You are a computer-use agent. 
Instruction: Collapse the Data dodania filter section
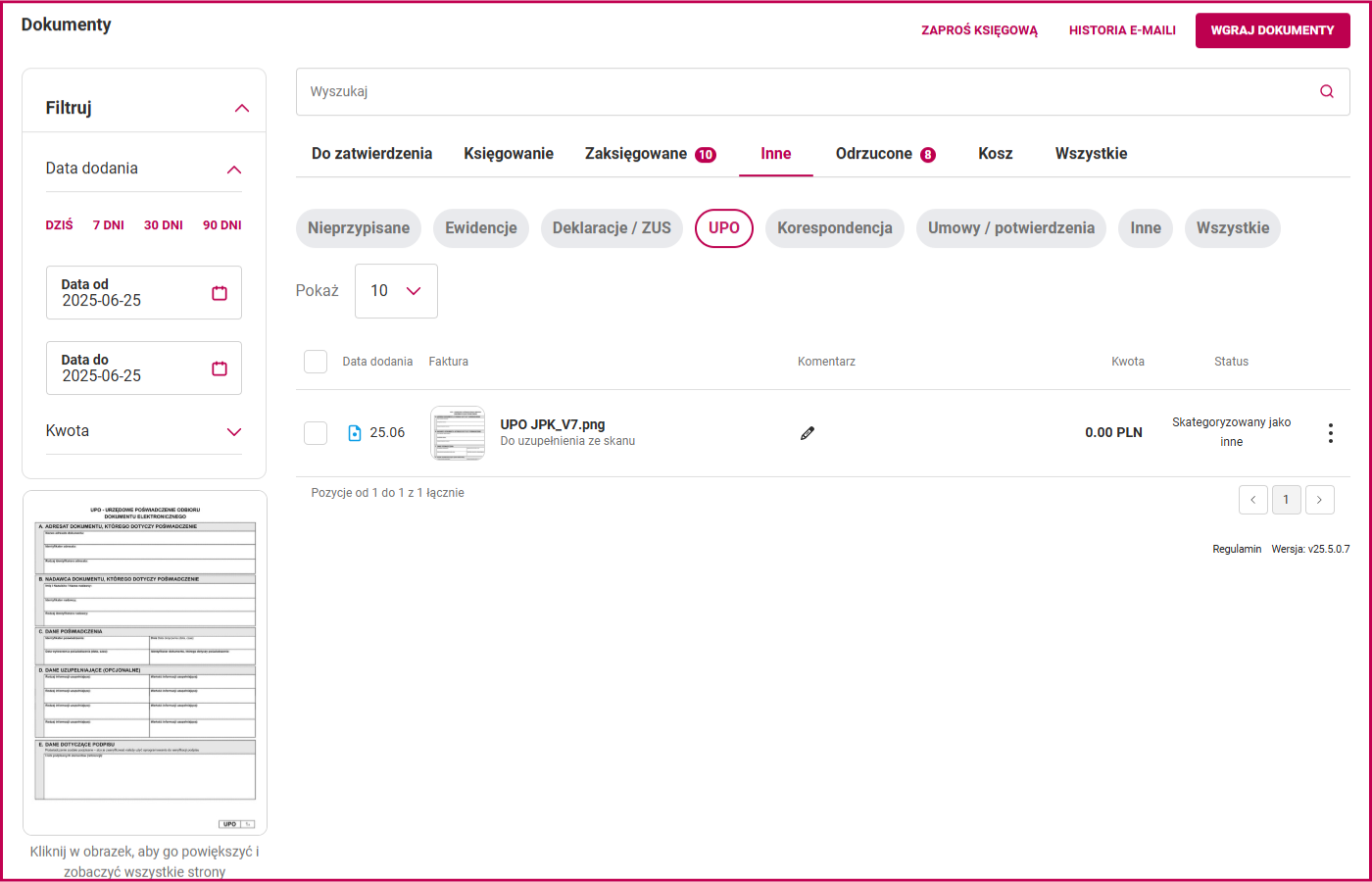click(234, 170)
